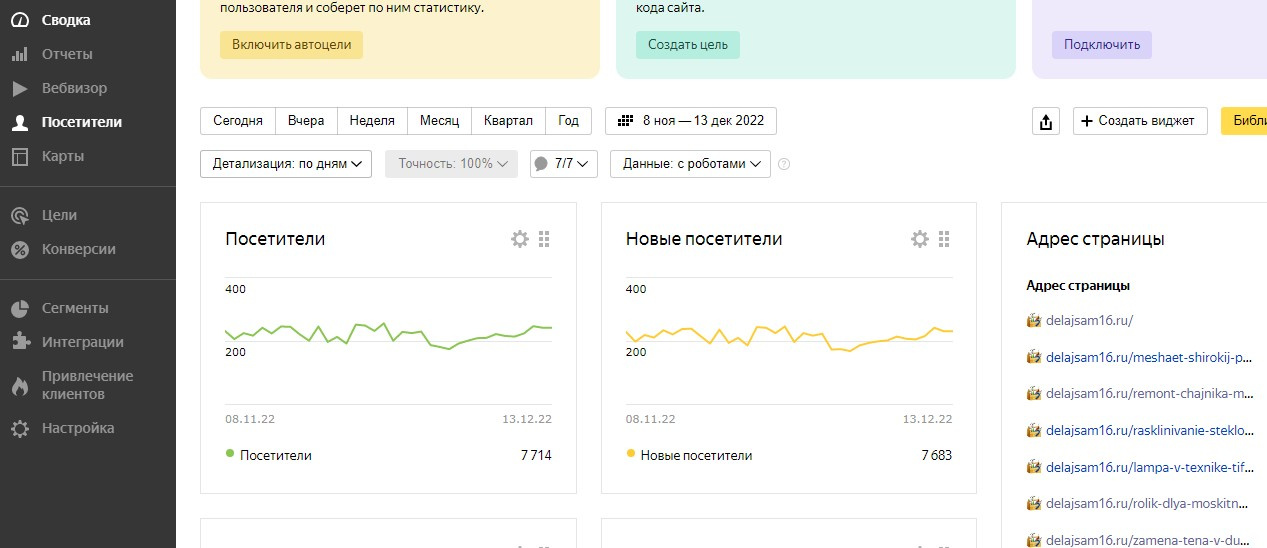The image size is (1267, 548).
Task: Click Включить автоцели button
Action: click(x=292, y=45)
